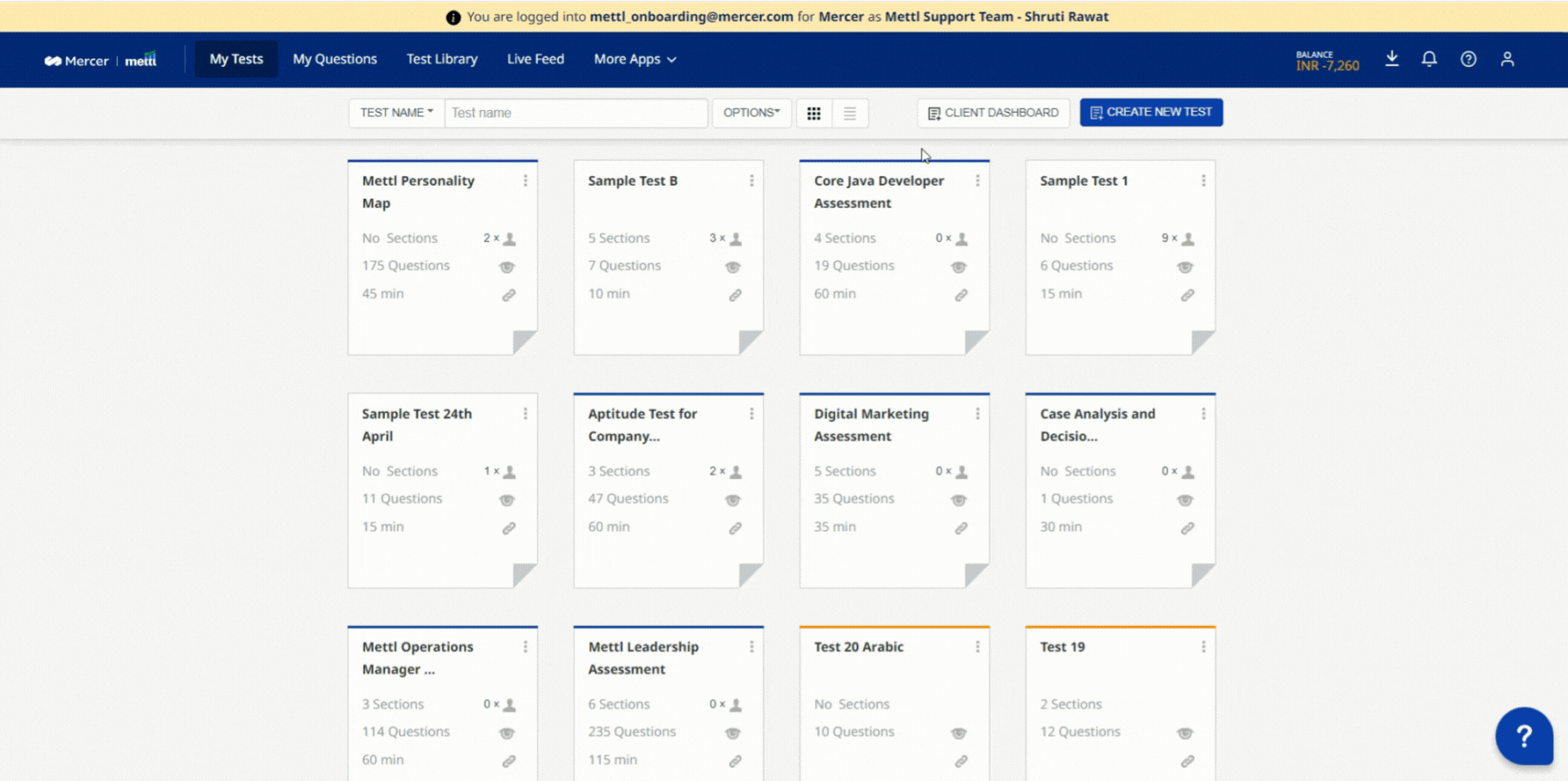Open Test 19 title

1063,647
